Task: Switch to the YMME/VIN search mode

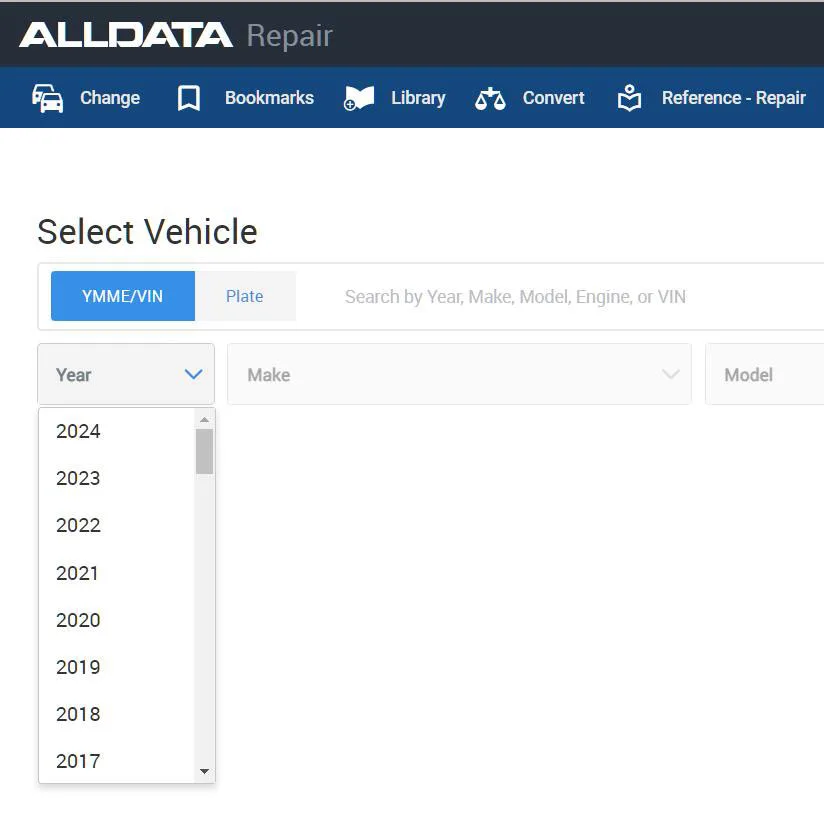Action: tap(122, 296)
